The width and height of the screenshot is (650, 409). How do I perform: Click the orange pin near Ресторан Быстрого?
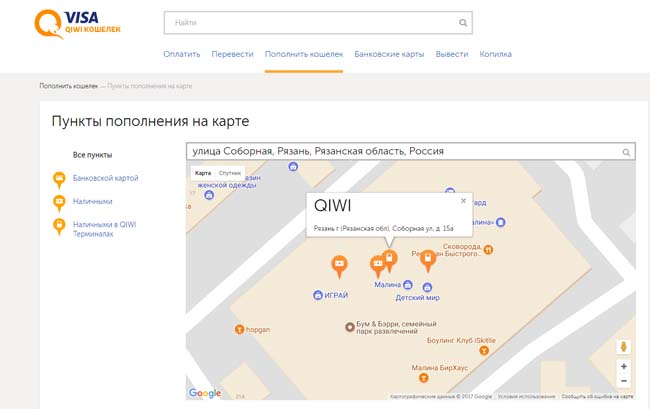[428, 261]
